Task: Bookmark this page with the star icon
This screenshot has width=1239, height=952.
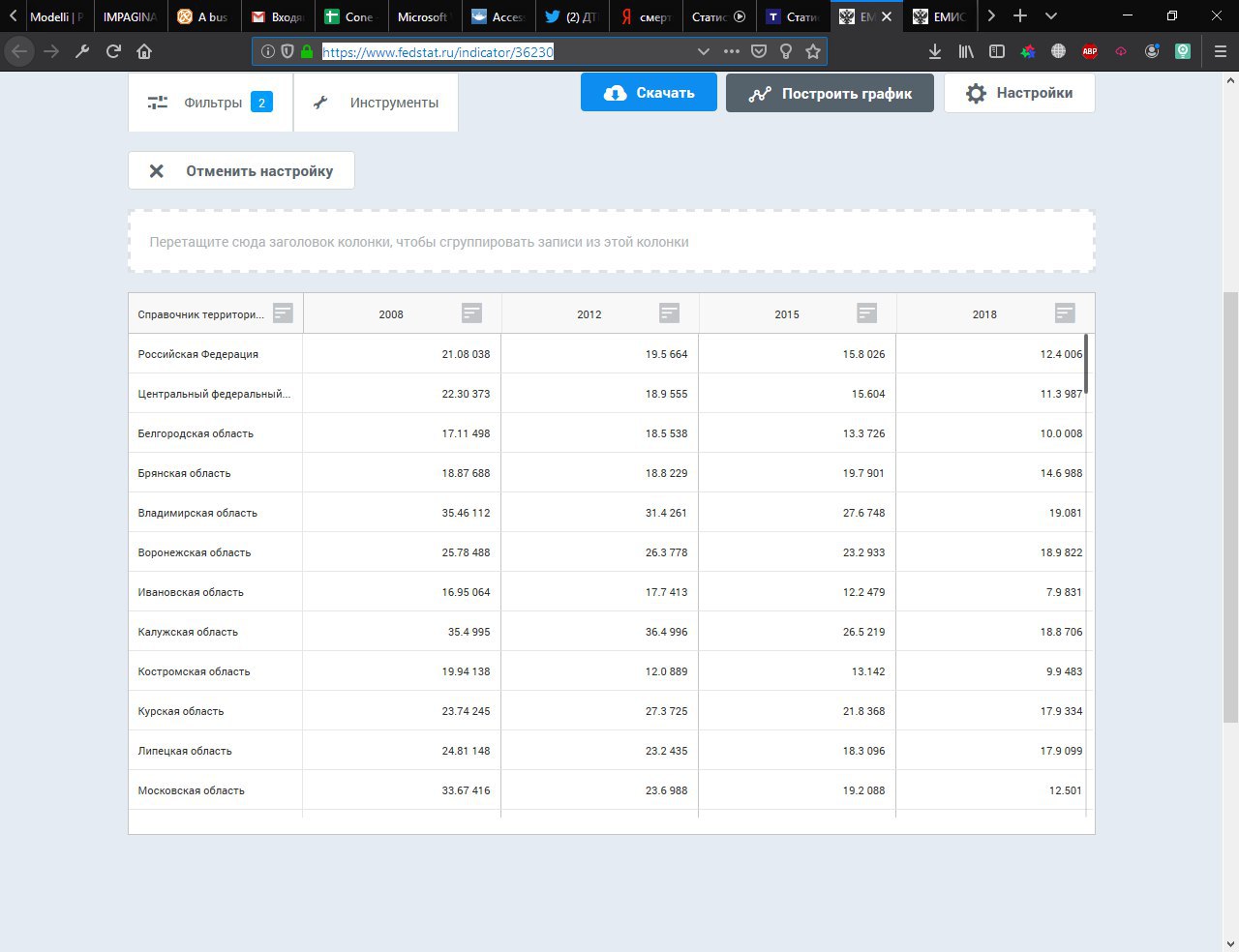Action: click(x=813, y=51)
